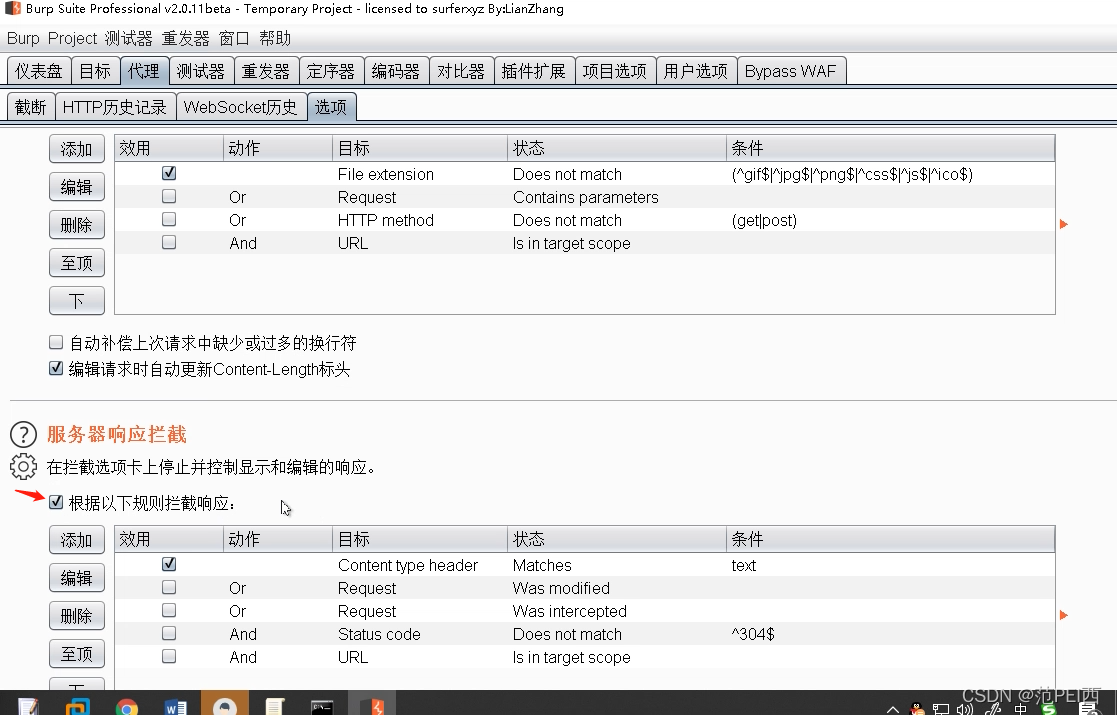Select the ^304$ condition cell

(x=890, y=634)
